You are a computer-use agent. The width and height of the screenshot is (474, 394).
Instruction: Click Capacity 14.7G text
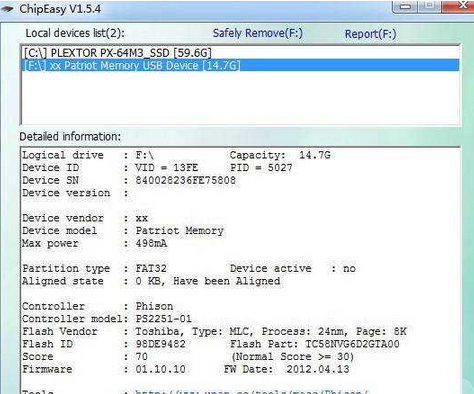pyautogui.click(x=280, y=155)
